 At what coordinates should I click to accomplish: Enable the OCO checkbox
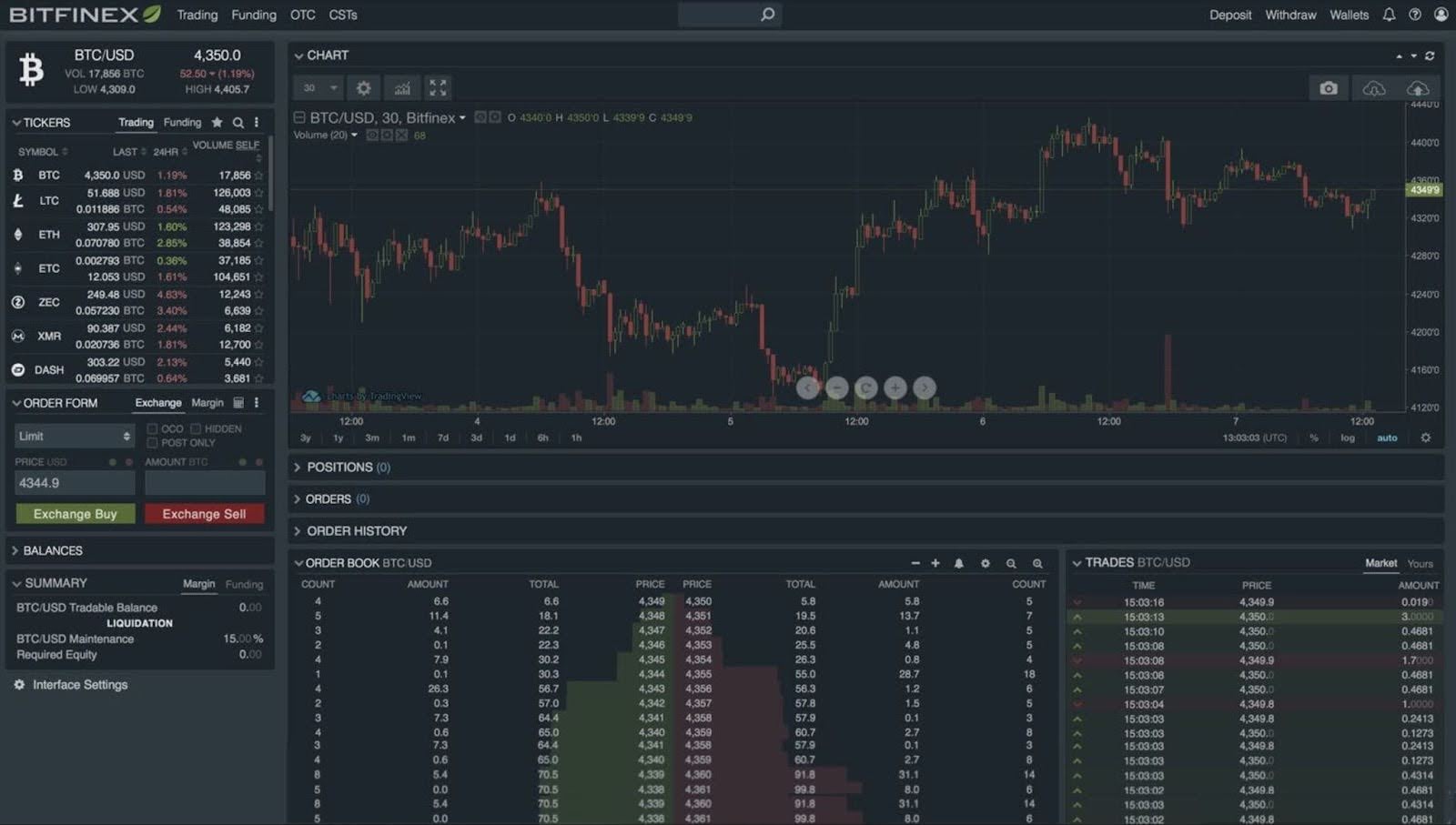click(152, 428)
